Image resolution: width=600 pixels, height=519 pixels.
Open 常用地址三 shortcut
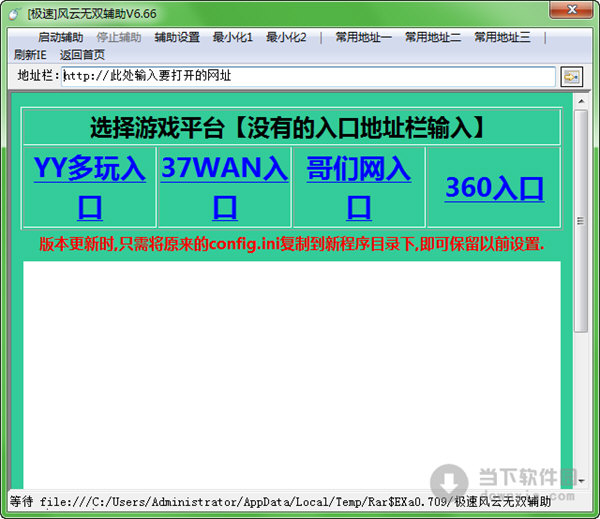[x=502, y=37]
